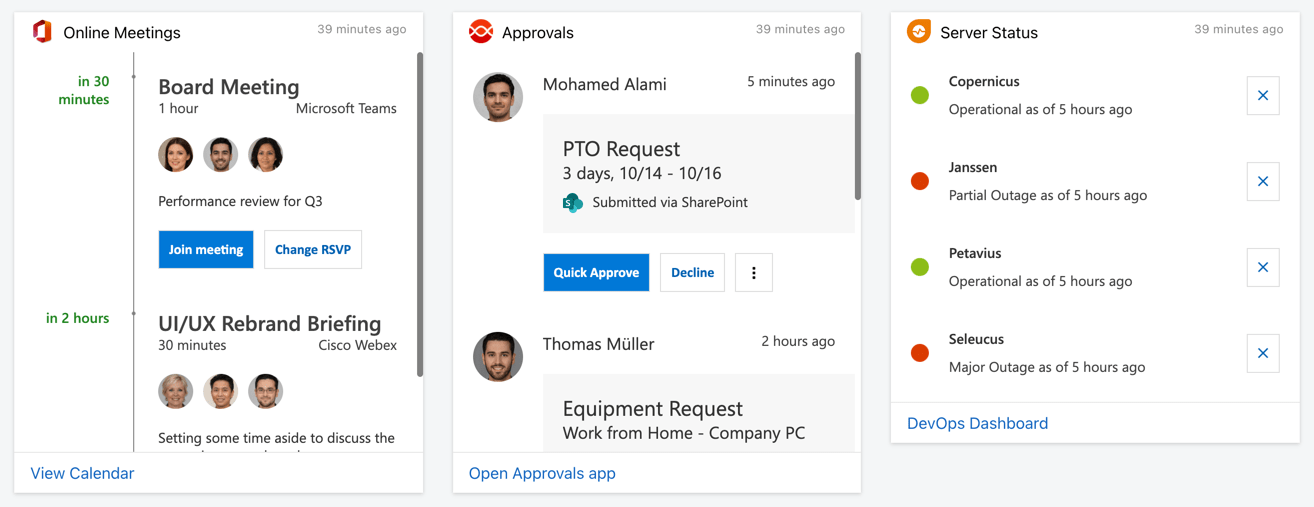Dismiss the Janssen partial outage entry

click(x=1263, y=182)
